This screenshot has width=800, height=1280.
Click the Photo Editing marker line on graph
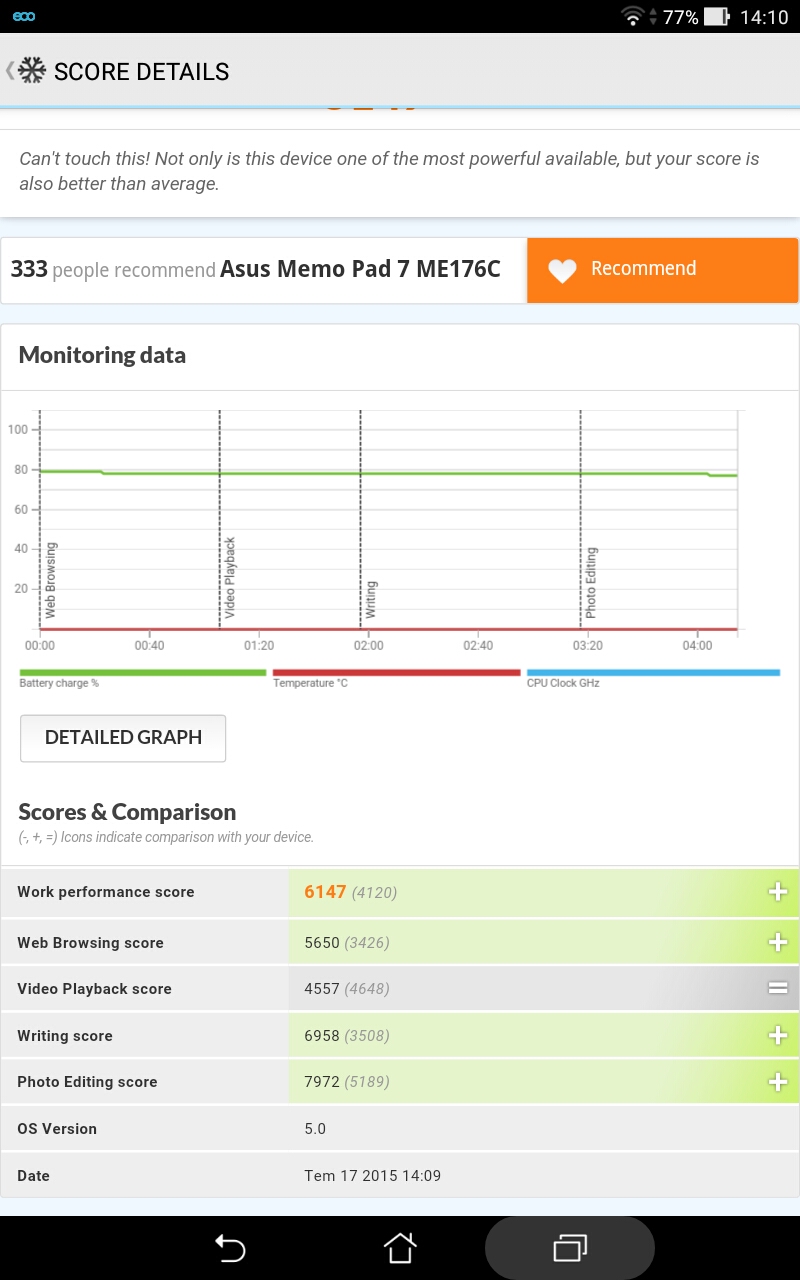(581, 520)
